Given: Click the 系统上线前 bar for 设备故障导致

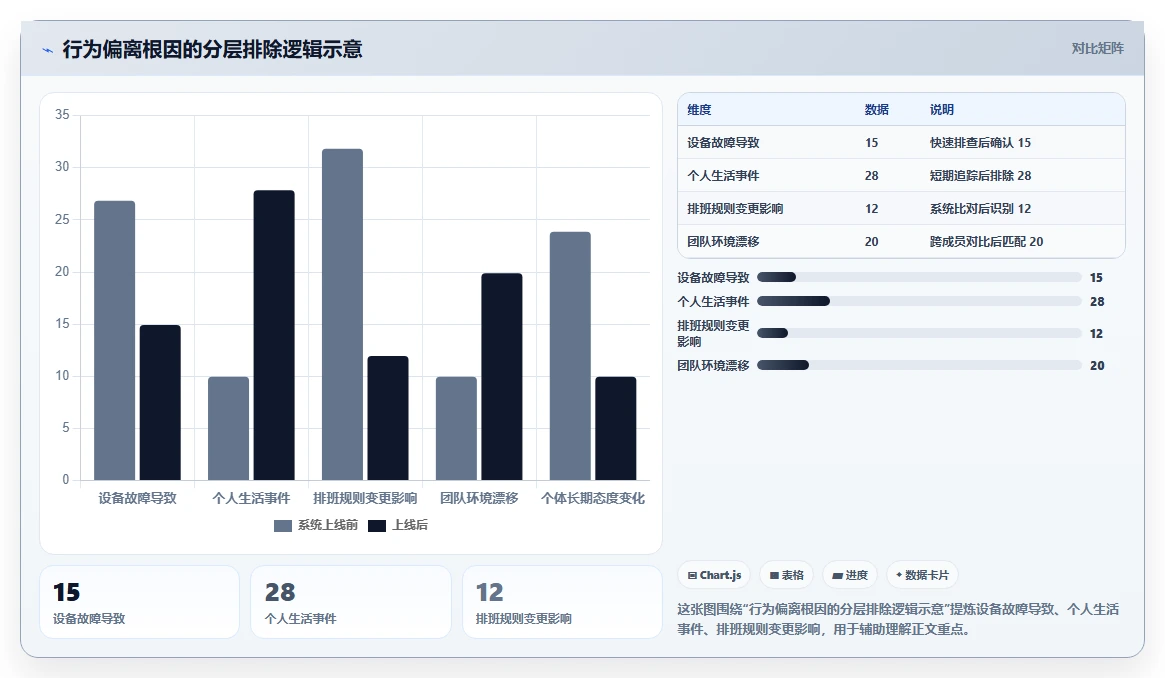Looking at the screenshot, I should [114, 341].
